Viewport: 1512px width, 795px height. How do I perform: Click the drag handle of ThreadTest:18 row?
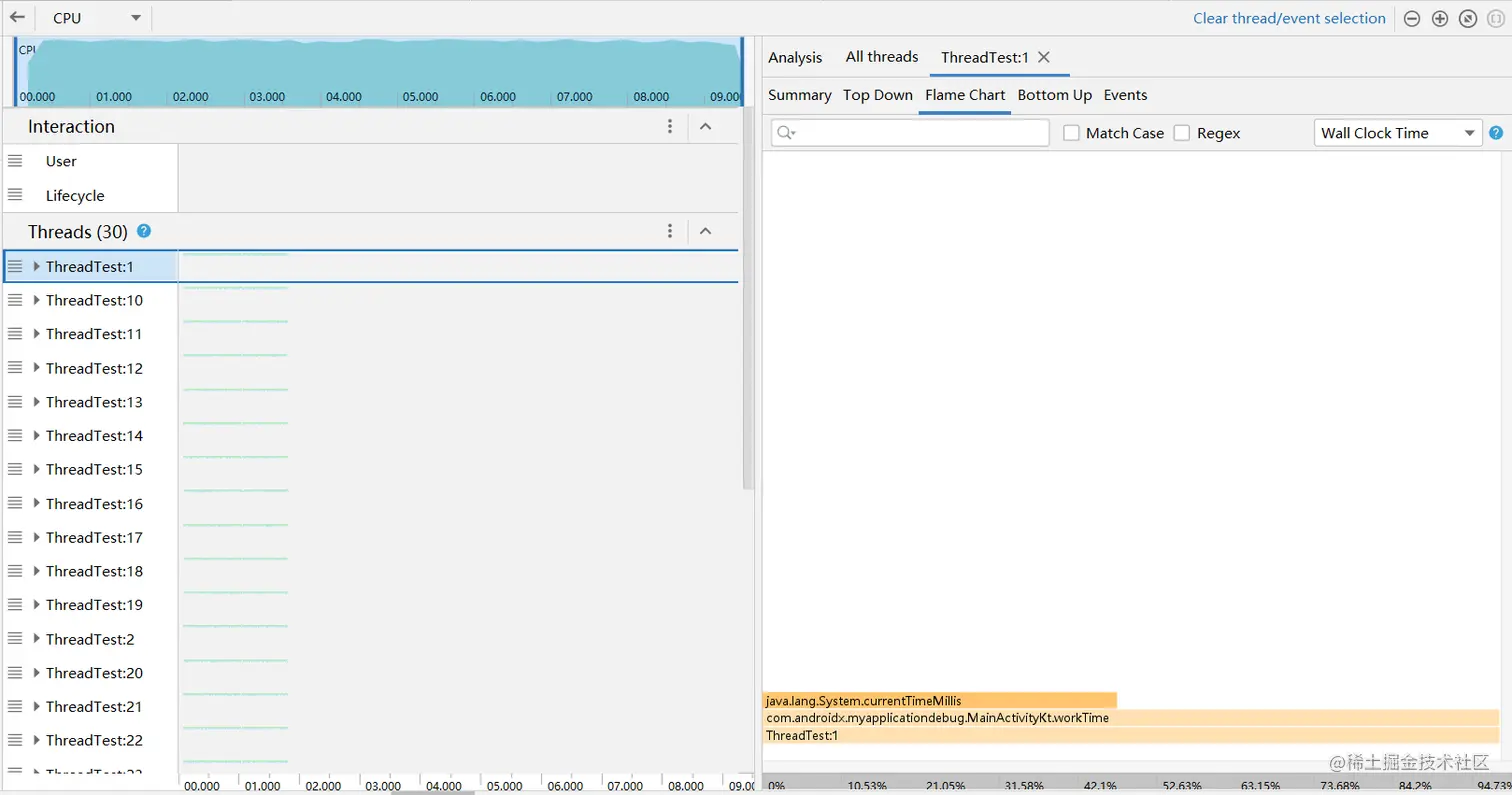pyautogui.click(x=15, y=571)
